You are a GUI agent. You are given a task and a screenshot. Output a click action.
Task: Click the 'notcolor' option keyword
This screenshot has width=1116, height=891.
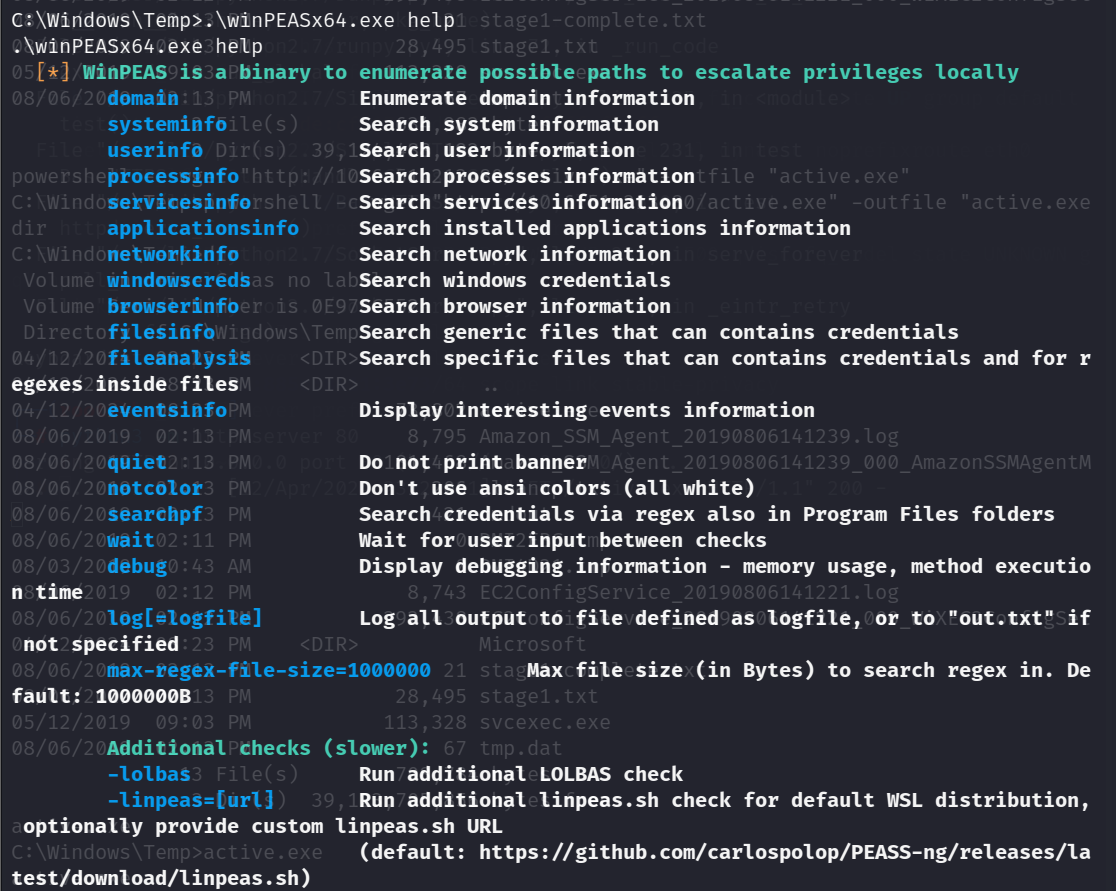[x=155, y=488]
